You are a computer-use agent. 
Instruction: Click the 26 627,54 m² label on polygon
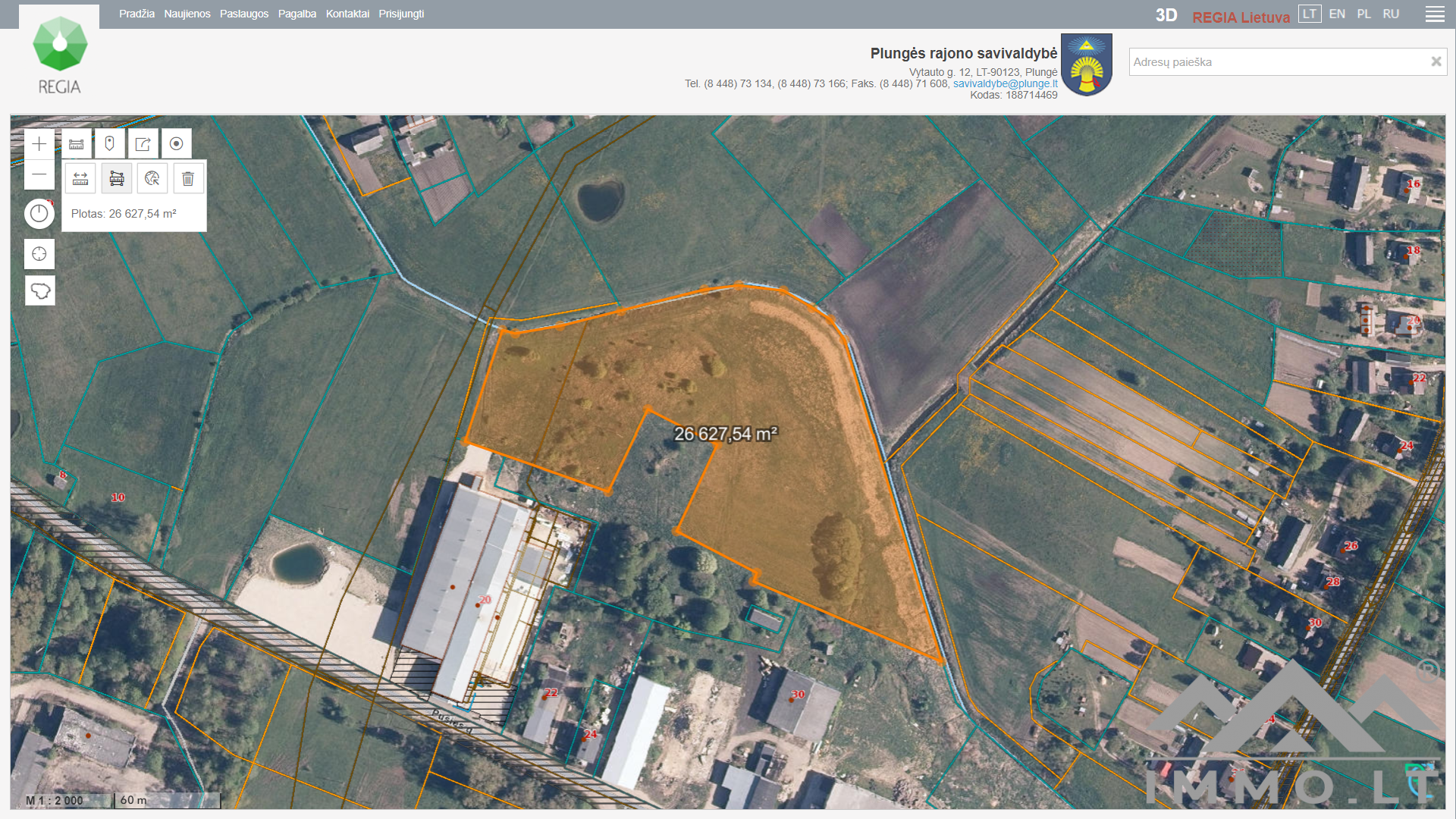(726, 434)
